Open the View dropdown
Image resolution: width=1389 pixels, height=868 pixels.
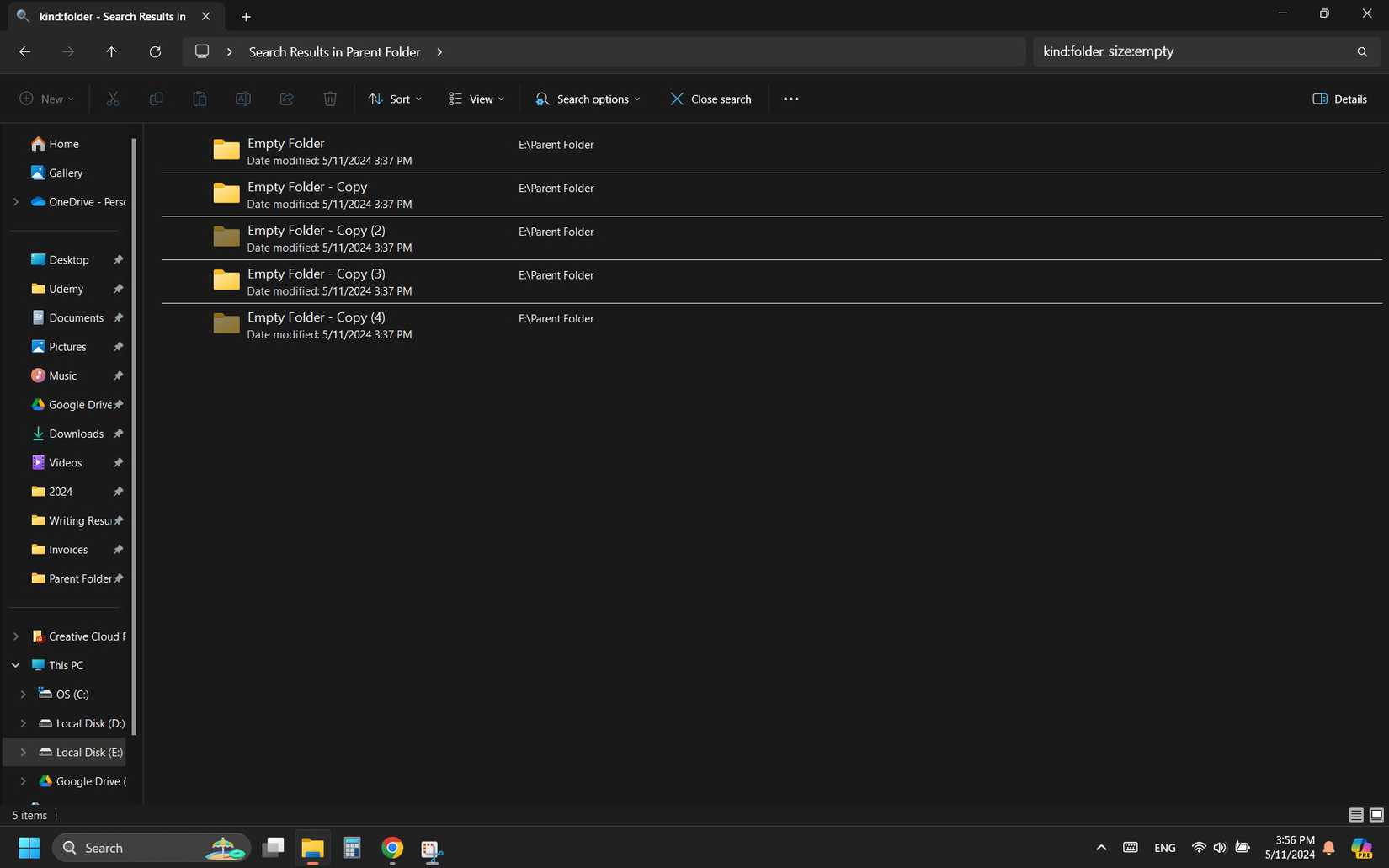tap(476, 99)
